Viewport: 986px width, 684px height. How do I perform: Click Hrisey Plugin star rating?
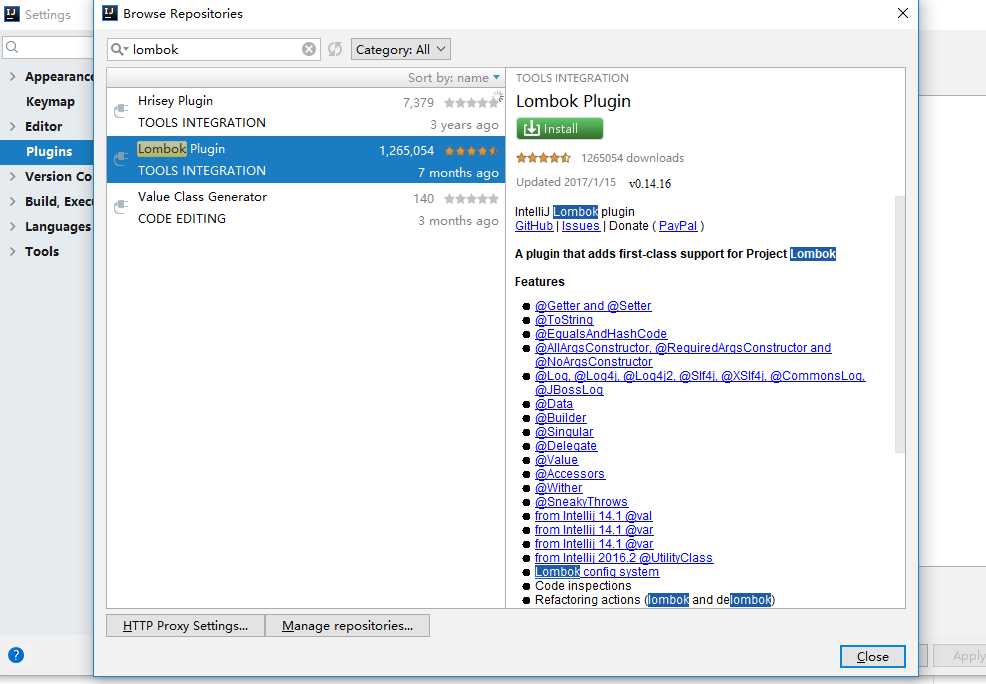(471, 102)
